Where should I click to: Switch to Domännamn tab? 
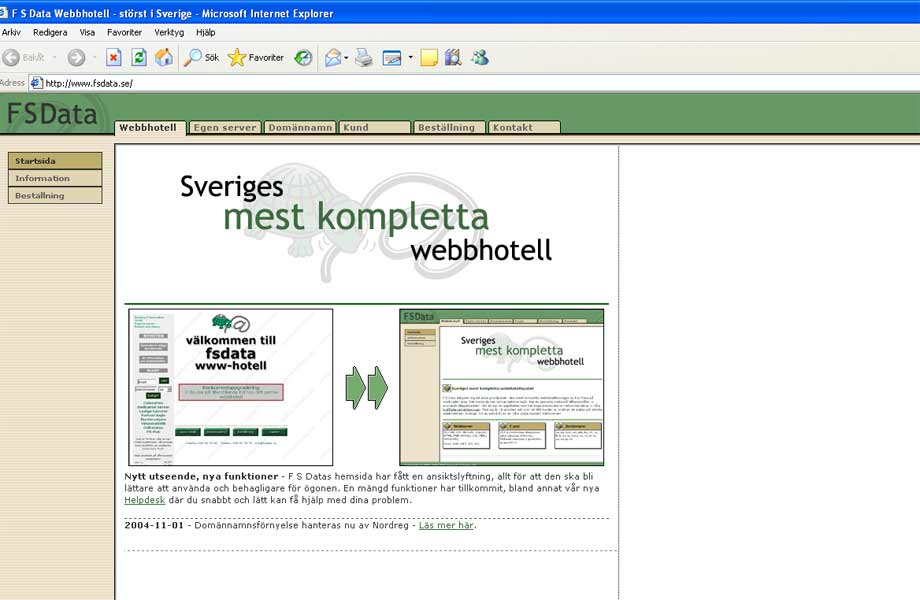pos(300,127)
